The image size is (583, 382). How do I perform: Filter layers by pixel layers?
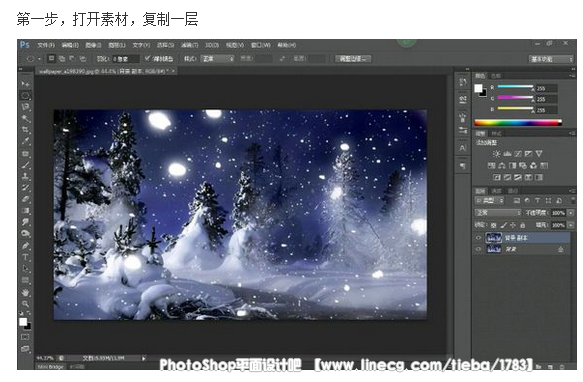(516, 200)
